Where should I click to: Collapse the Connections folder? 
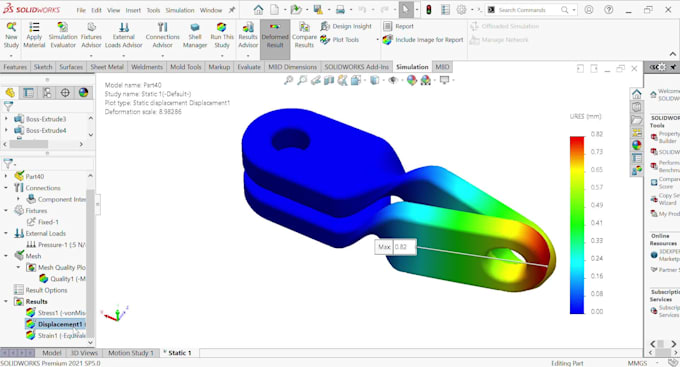click(6, 188)
